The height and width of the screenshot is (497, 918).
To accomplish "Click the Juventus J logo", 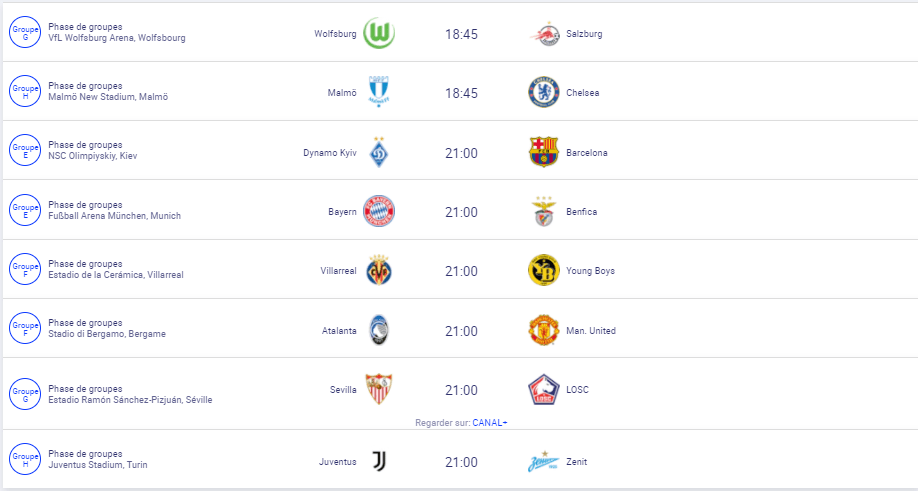I will coord(379,461).
